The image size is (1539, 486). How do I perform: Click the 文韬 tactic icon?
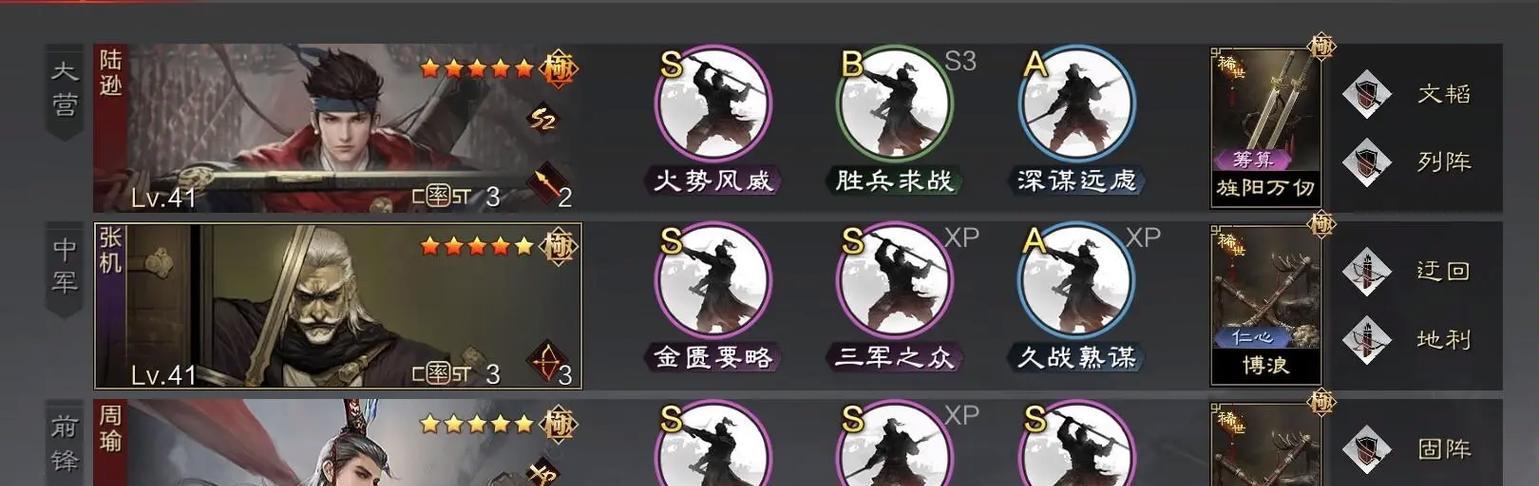(x=1366, y=94)
